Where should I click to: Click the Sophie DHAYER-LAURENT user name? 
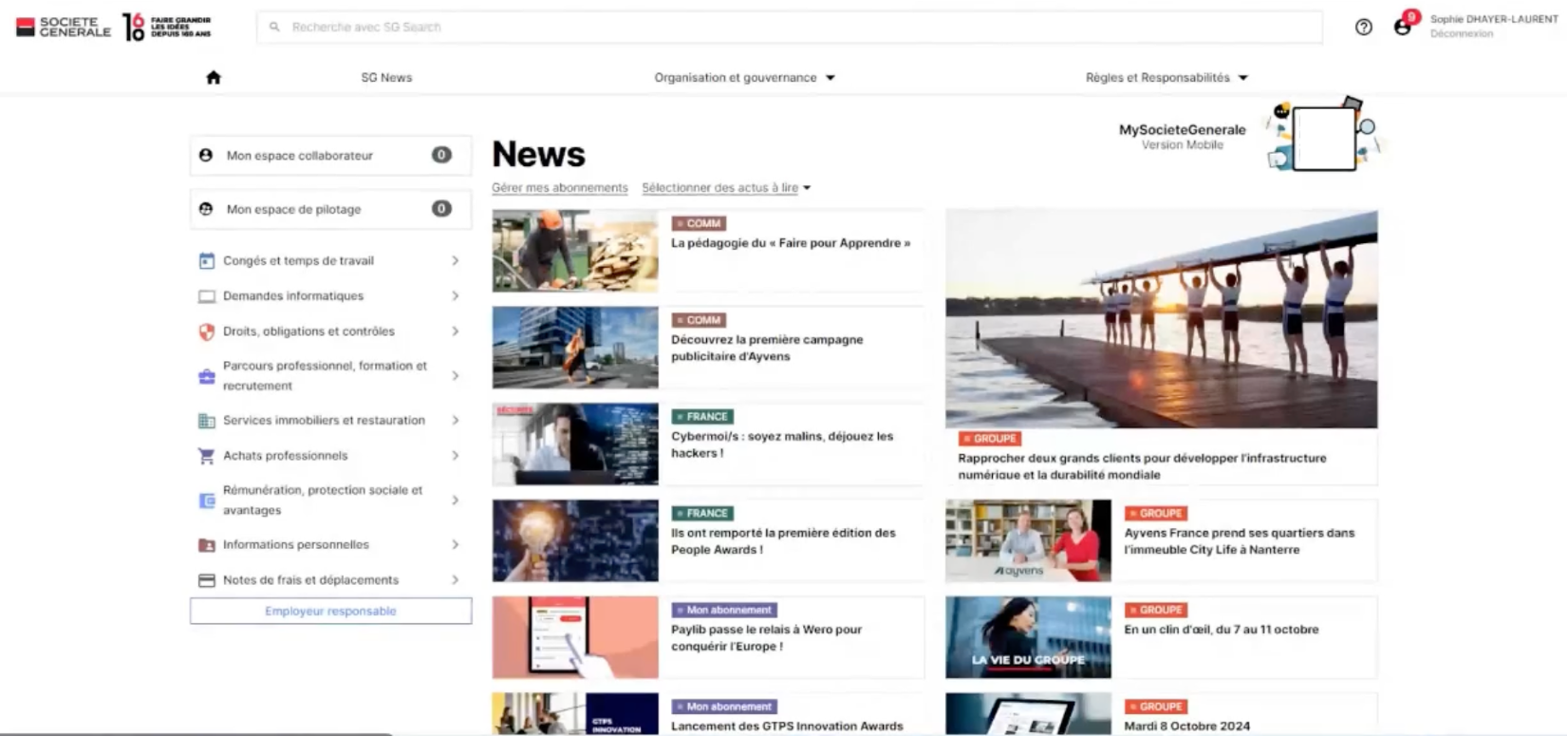tap(1494, 19)
